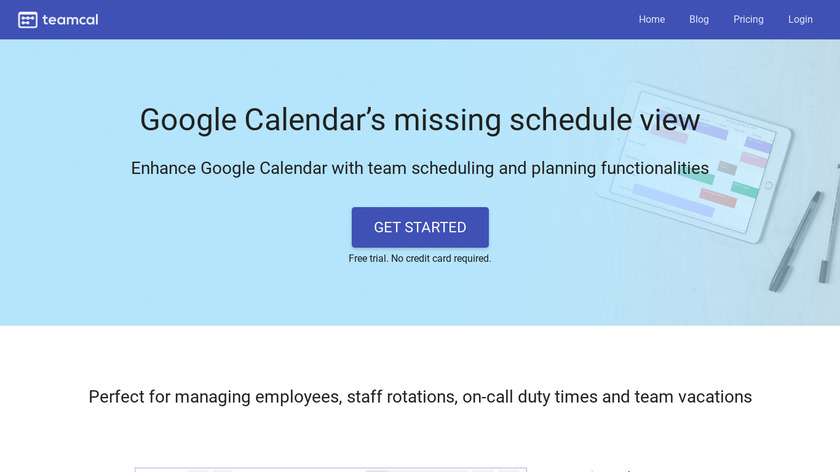Click the teamcal wordmark text
840x472 pixels.
pyautogui.click(x=70, y=20)
